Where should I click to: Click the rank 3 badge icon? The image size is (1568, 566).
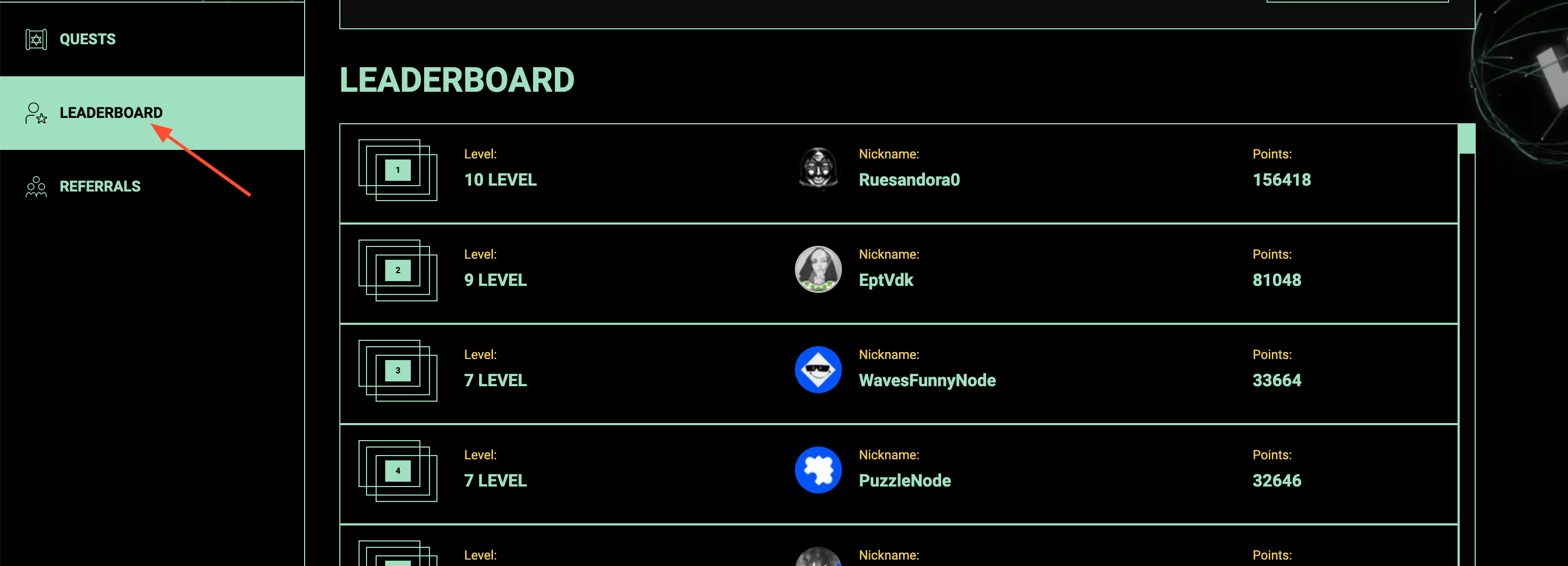pyautogui.click(x=398, y=371)
